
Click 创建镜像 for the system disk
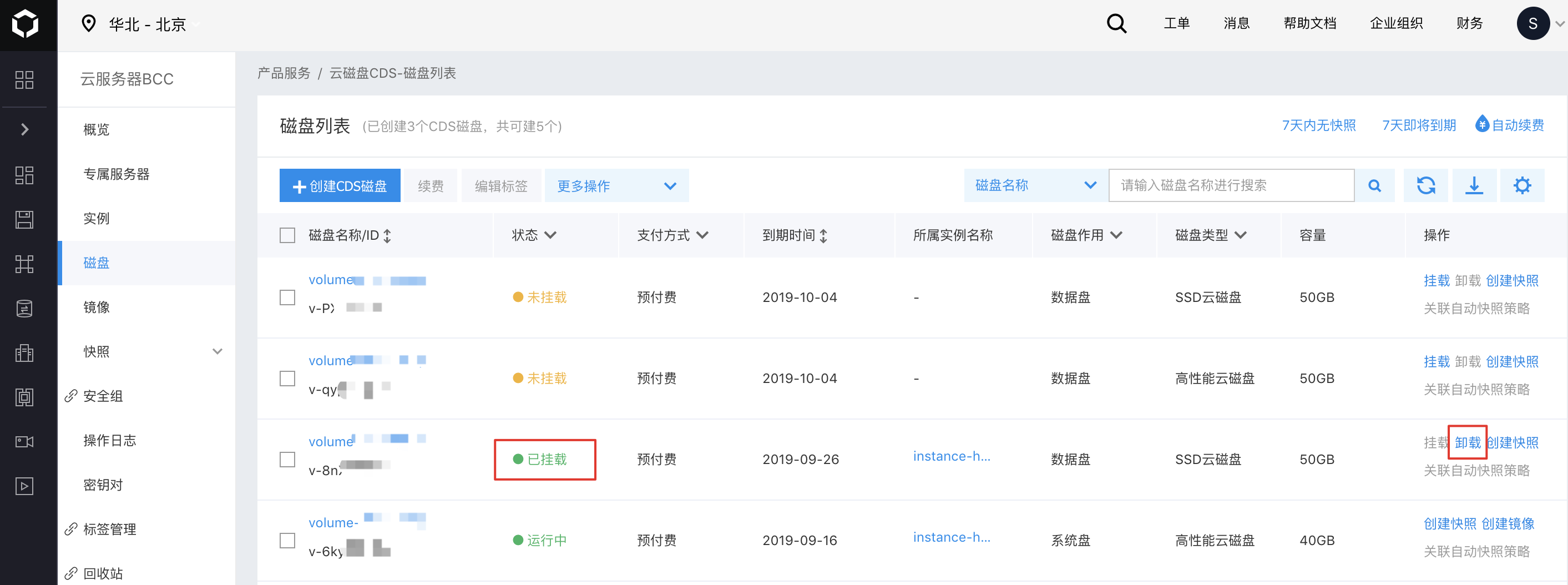(1508, 523)
